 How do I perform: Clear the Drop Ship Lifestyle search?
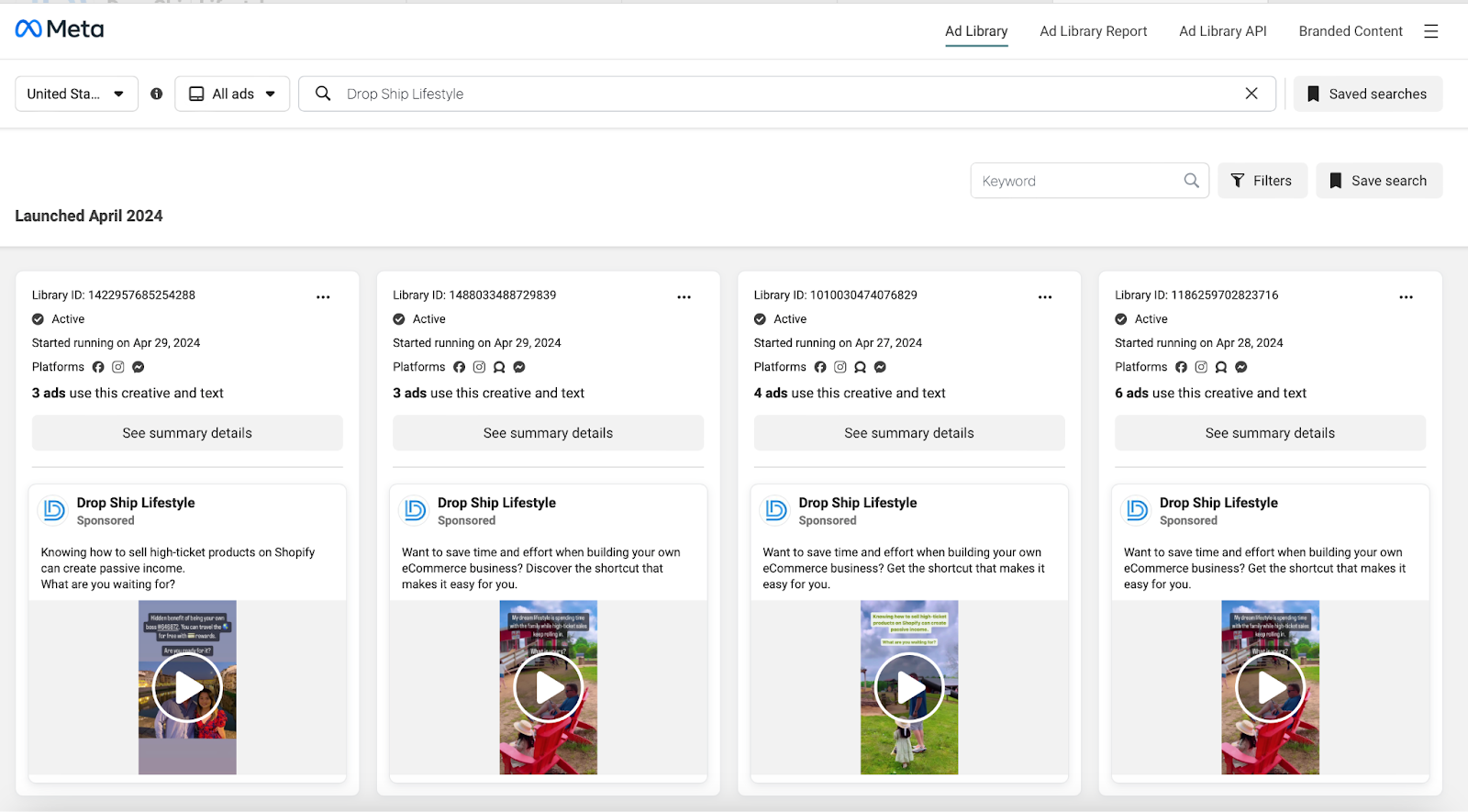(1251, 94)
